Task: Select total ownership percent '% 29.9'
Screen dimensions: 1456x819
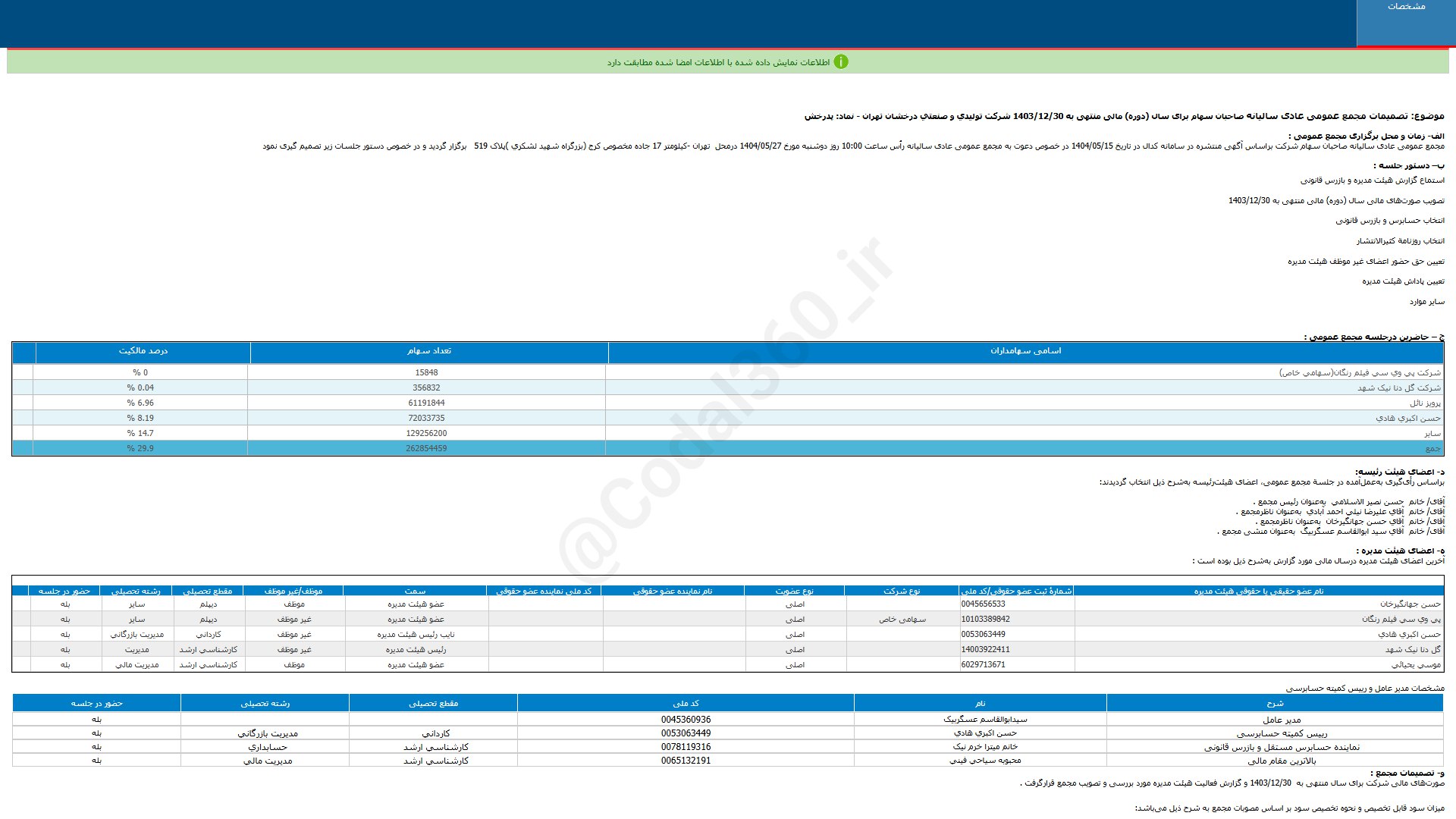Action: [x=140, y=448]
